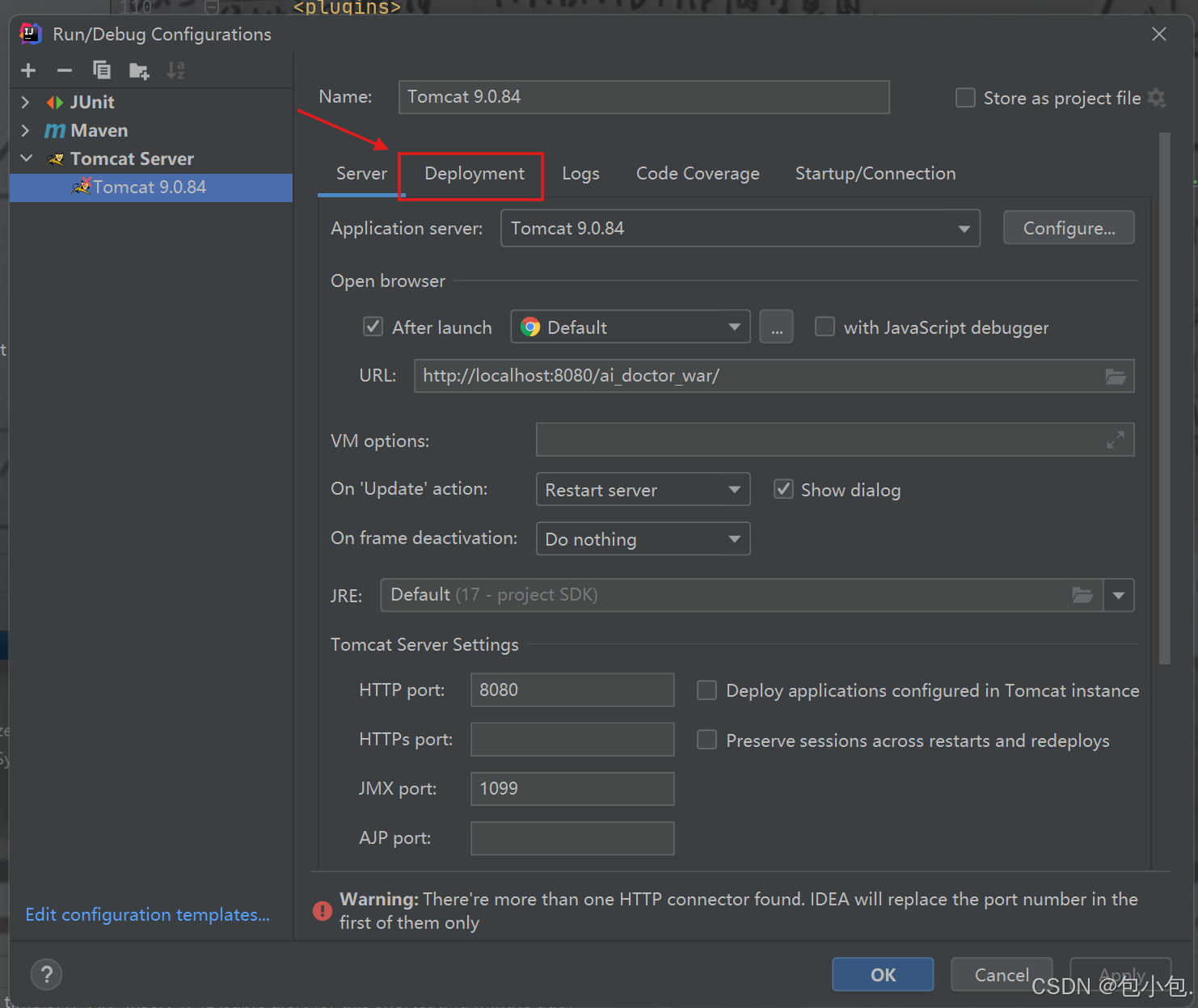The width and height of the screenshot is (1198, 1008).
Task: Click the Store as project file gear icon
Action: (x=1157, y=98)
